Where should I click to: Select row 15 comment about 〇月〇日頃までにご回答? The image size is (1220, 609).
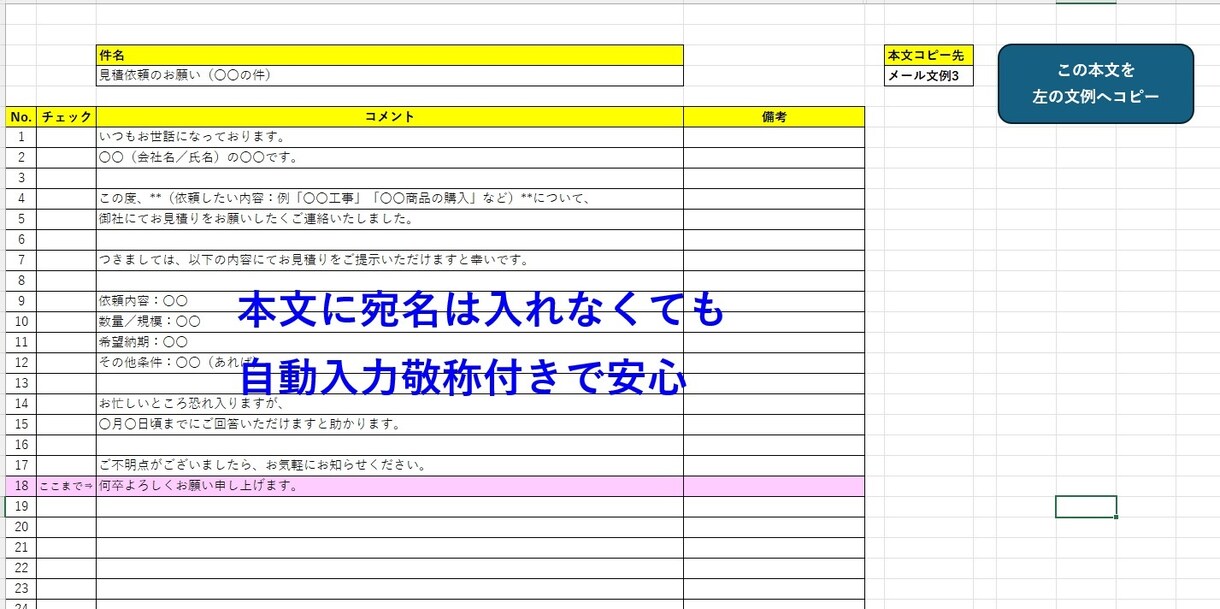click(x=390, y=424)
